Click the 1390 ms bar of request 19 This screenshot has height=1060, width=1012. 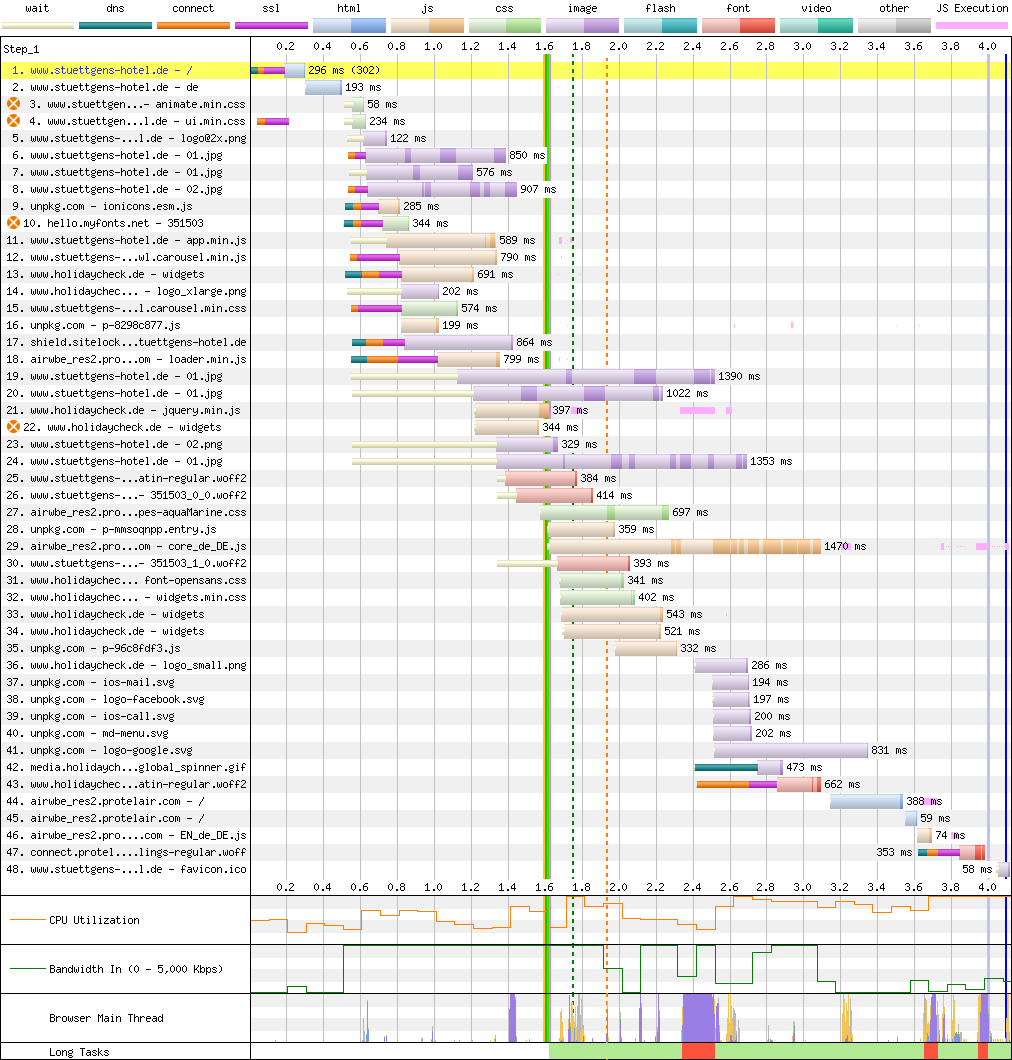coord(586,376)
